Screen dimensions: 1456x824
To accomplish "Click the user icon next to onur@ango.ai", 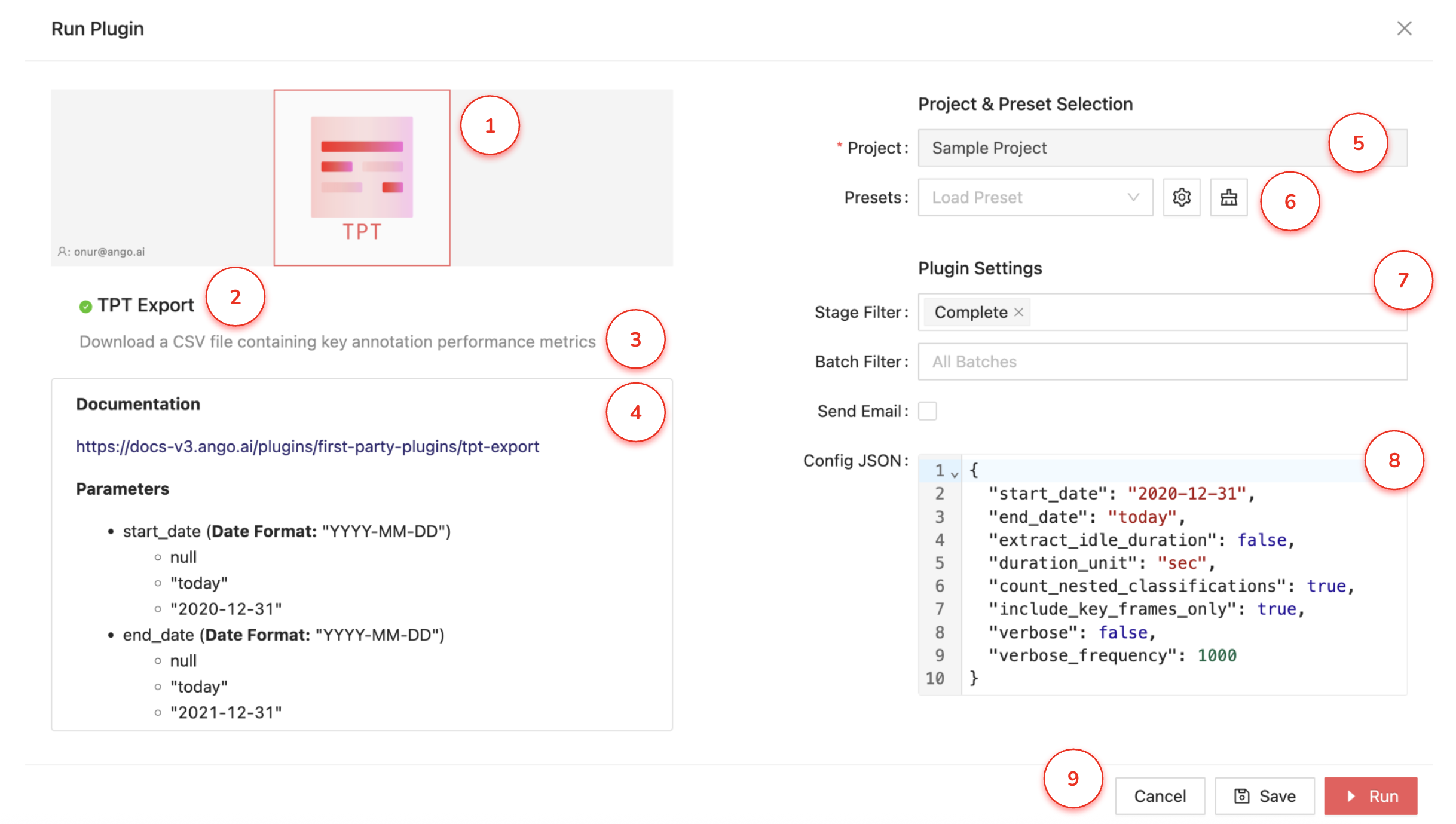I will pos(62,252).
